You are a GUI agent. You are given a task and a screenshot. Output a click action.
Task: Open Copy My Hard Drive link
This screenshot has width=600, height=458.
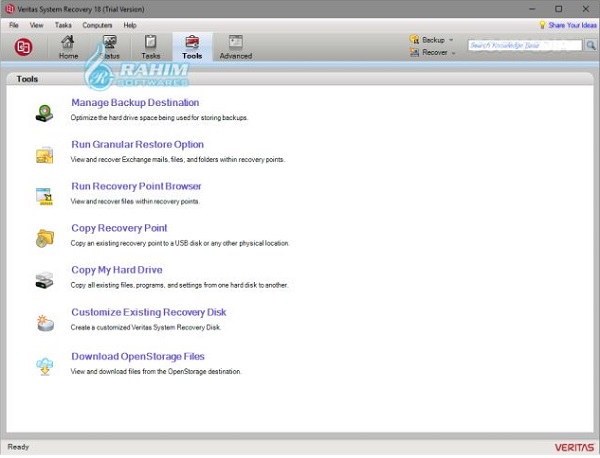[117, 270]
